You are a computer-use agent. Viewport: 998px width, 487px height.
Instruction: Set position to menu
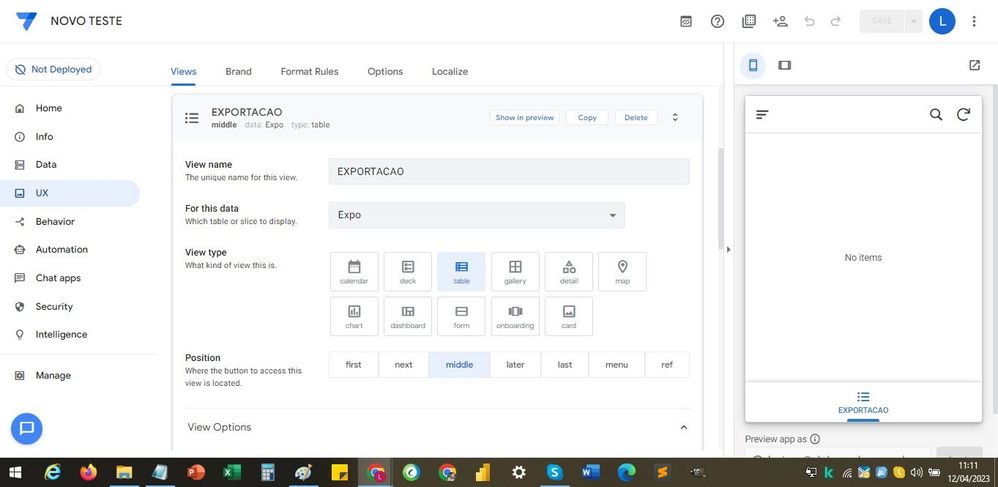[617, 365]
